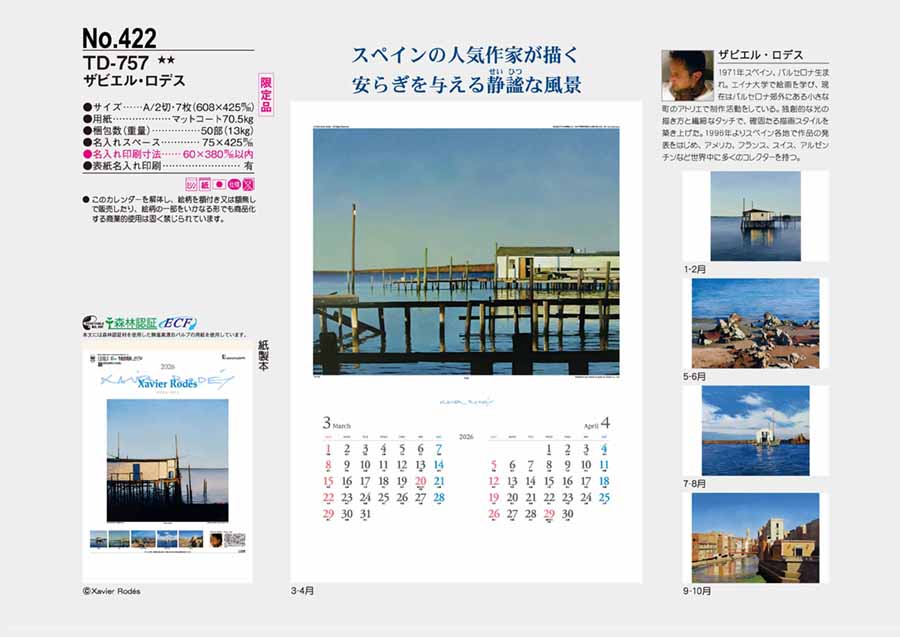
Task: Click blue Saturday date 28 in March
Action: click(x=439, y=498)
